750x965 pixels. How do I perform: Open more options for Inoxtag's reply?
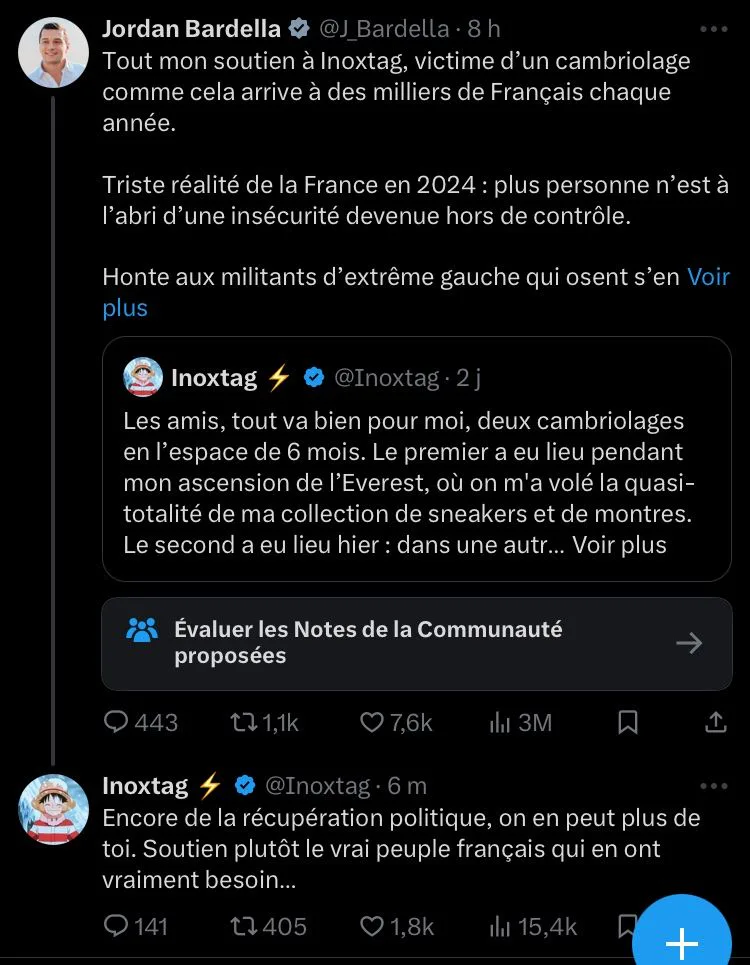(x=714, y=786)
